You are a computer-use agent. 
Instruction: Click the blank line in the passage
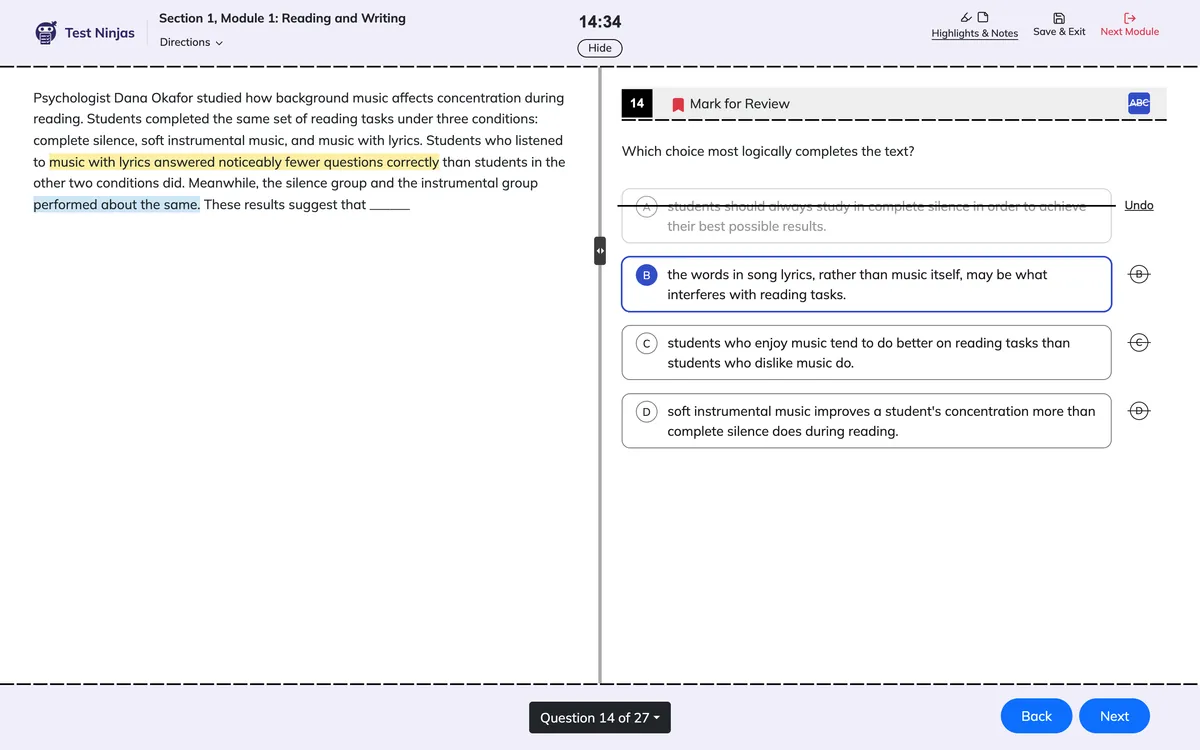click(x=390, y=207)
